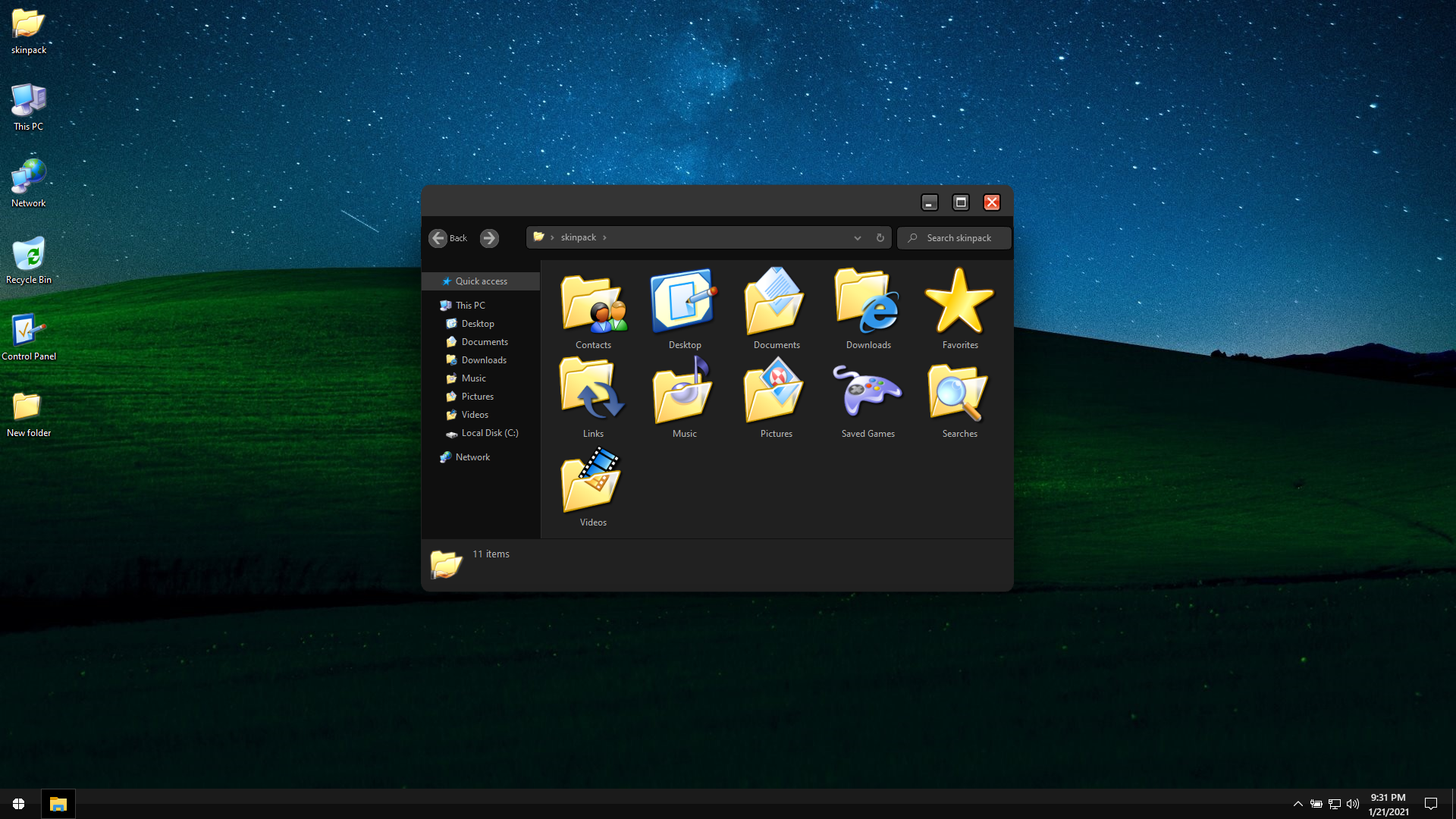1456x819 pixels.
Task: Expand the address bar history dropdown
Action: pyautogui.click(x=858, y=238)
